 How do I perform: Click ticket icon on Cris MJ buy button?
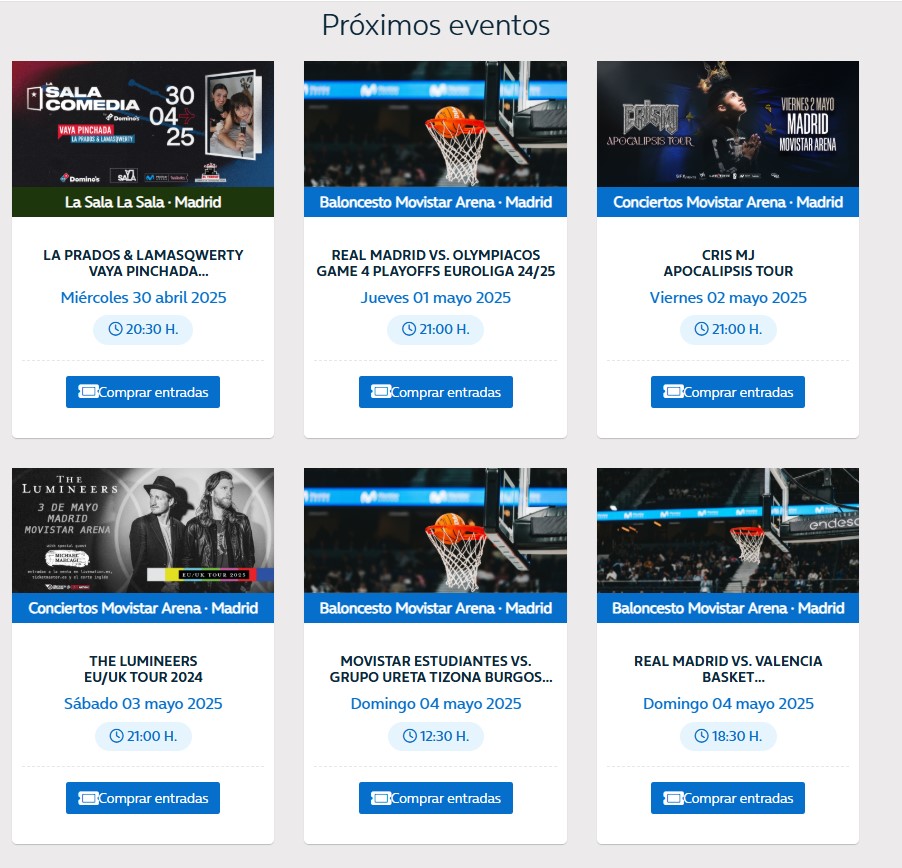pos(674,392)
